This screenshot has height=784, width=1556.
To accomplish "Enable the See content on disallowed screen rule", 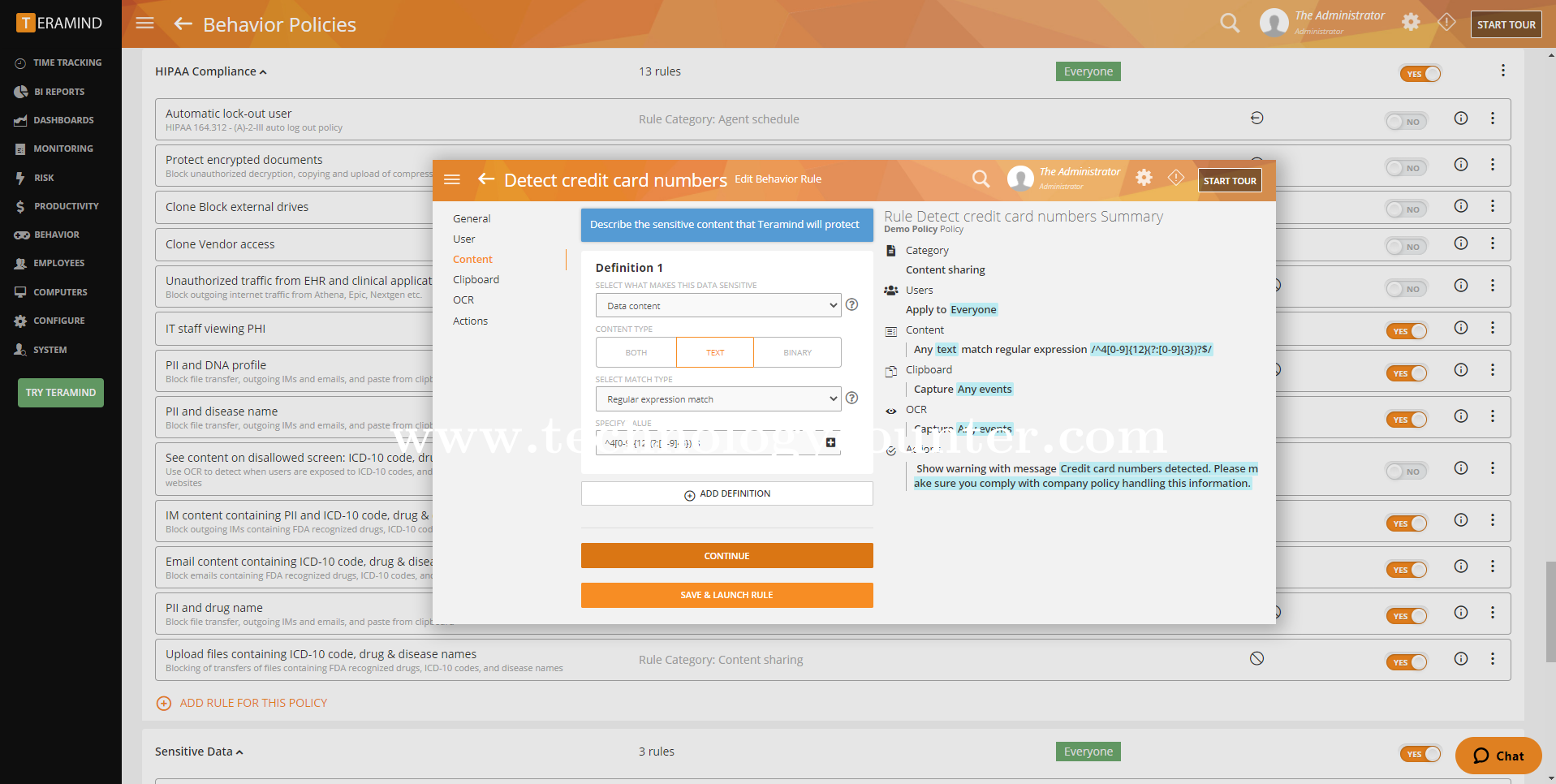I will tap(1406, 472).
